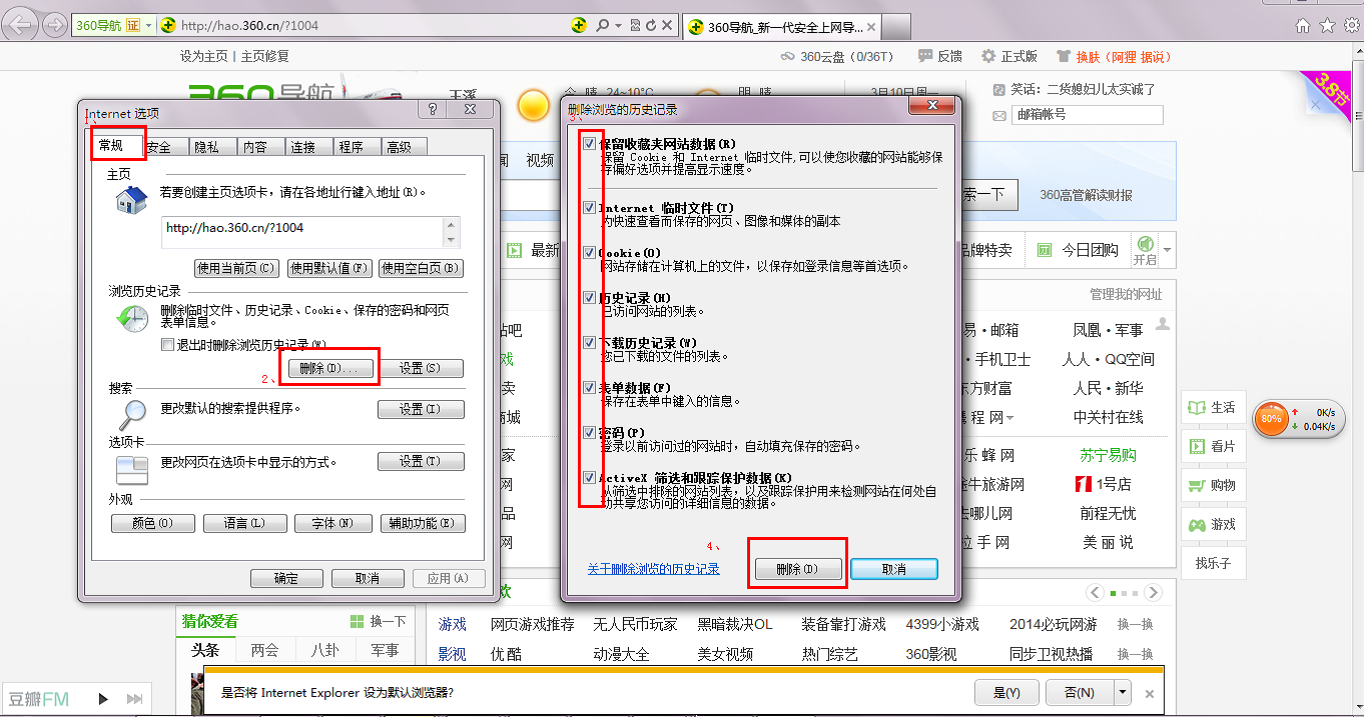Expand the address bar search dropdown arrow
The height and width of the screenshot is (717, 1364).
(619, 25)
